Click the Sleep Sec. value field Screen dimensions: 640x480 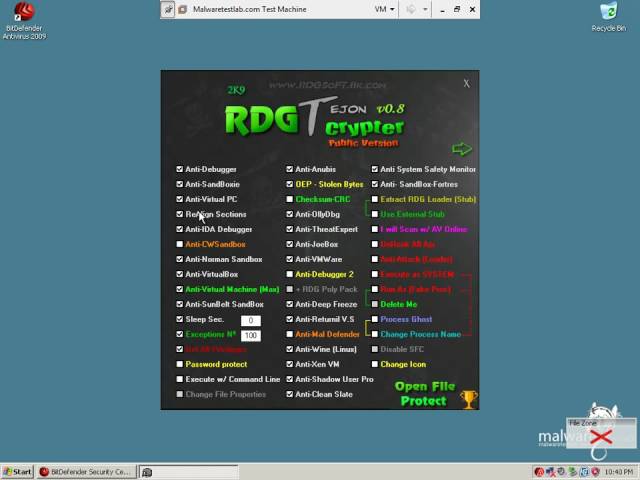(251, 320)
